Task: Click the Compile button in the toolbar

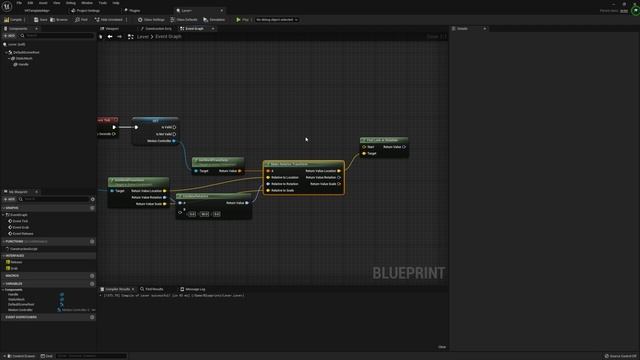Action: 13,20
